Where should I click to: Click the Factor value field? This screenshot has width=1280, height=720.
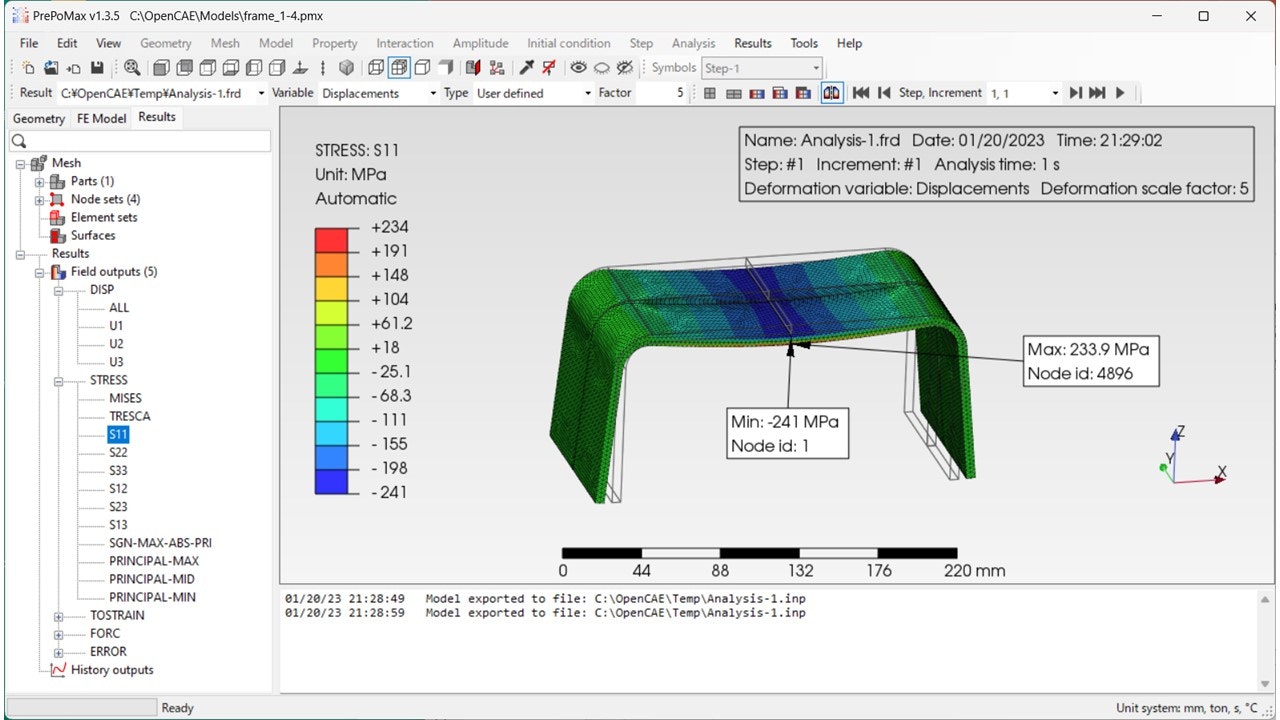click(663, 93)
